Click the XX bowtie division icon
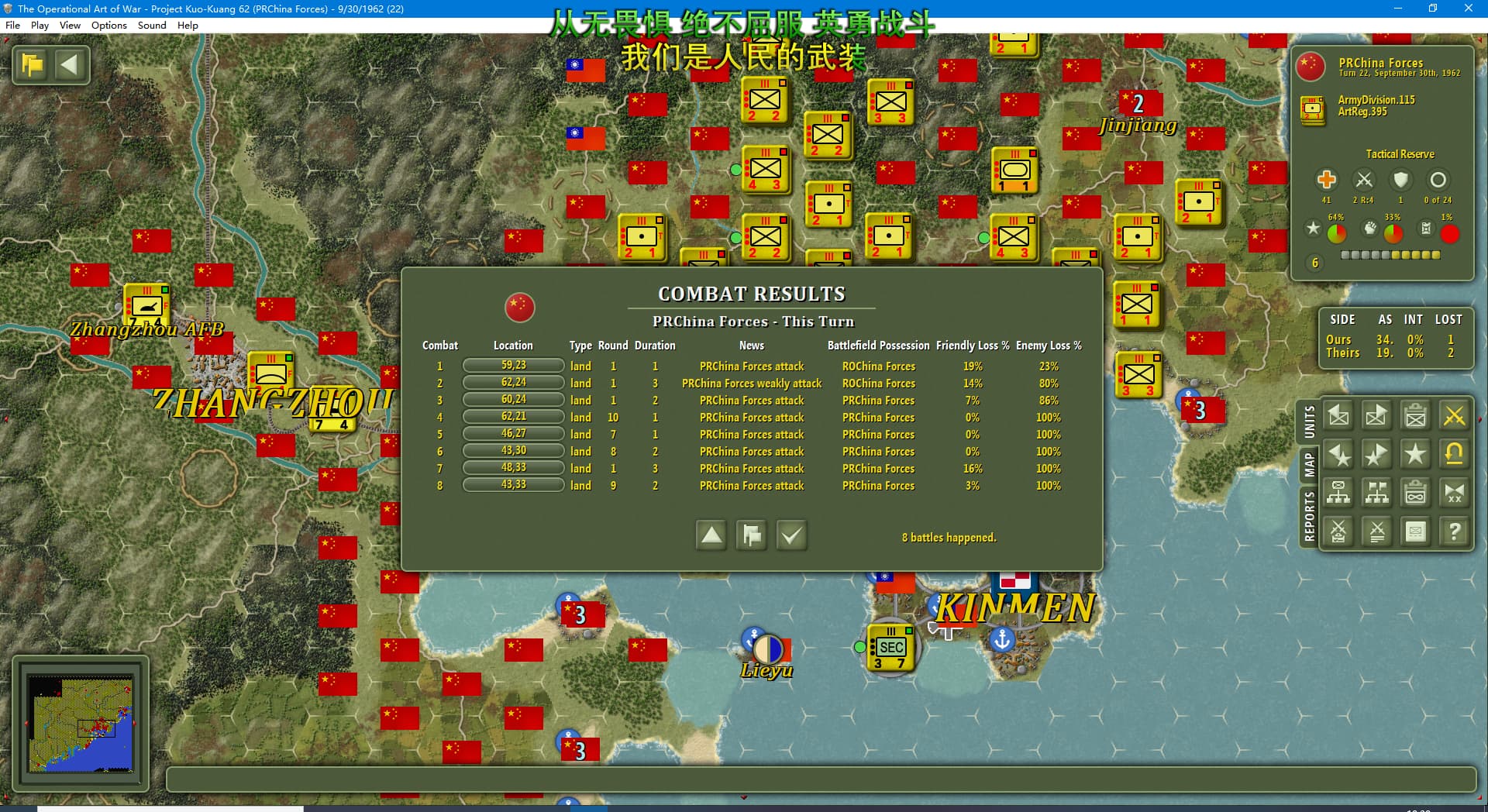 tap(1455, 493)
